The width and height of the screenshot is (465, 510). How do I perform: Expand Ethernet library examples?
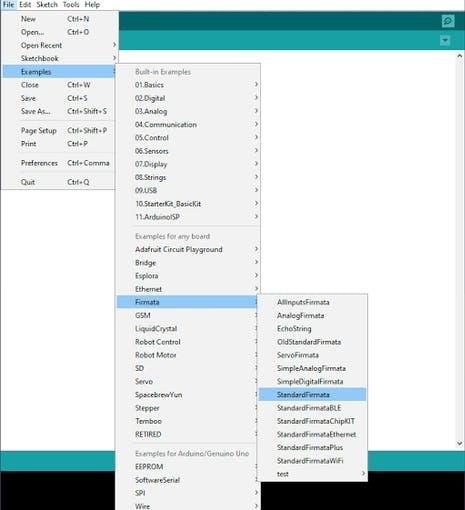188,289
